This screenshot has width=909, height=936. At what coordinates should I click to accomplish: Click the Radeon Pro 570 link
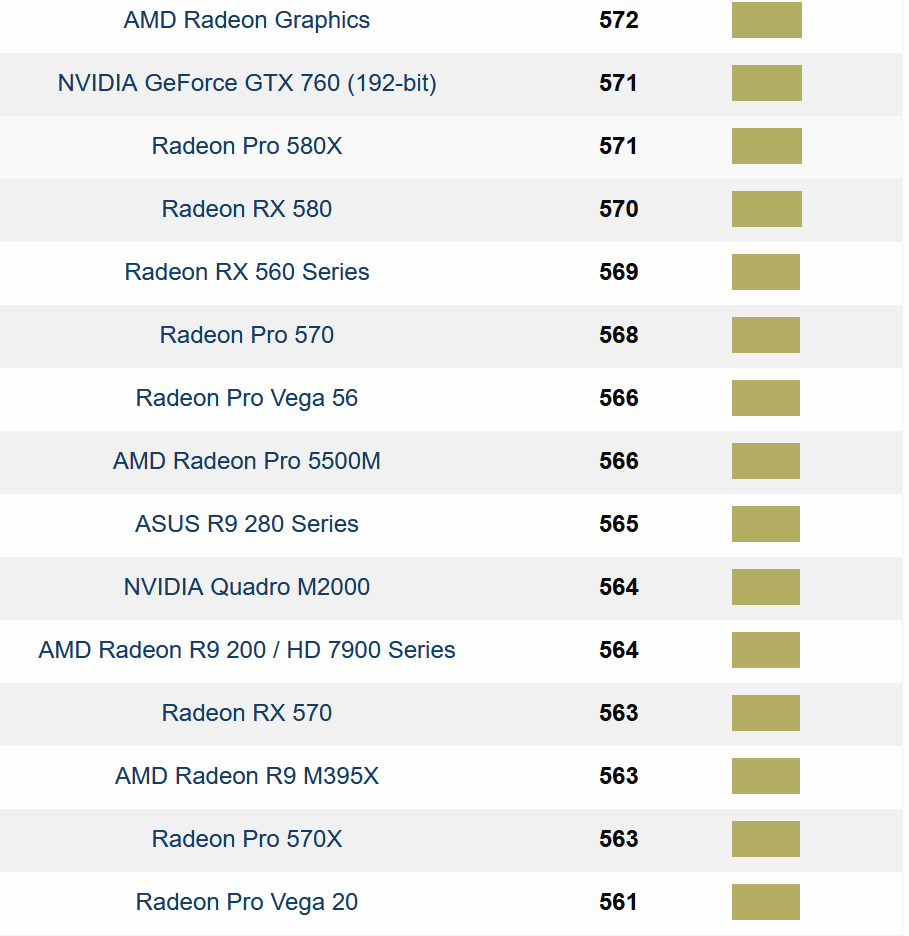click(246, 335)
